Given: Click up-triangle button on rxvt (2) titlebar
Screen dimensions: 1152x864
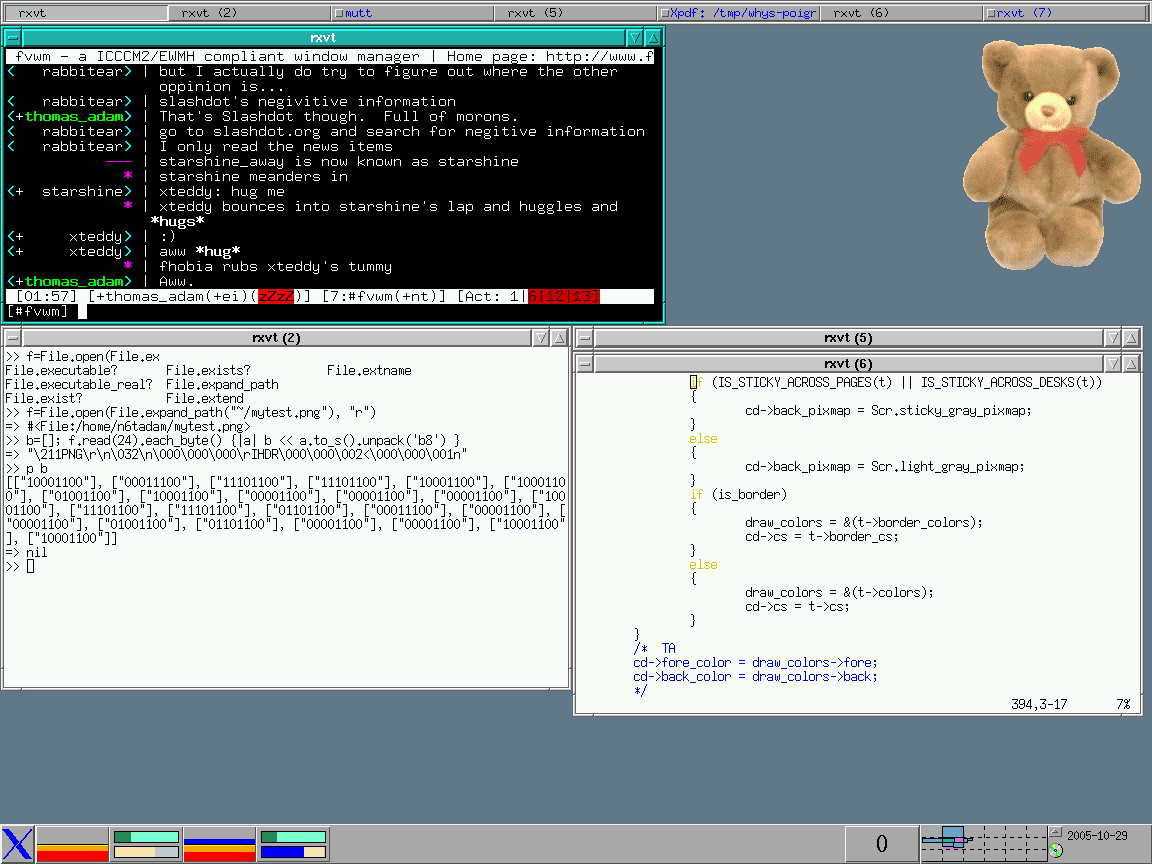Looking at the screenshot, I should [x=559, y=338].
